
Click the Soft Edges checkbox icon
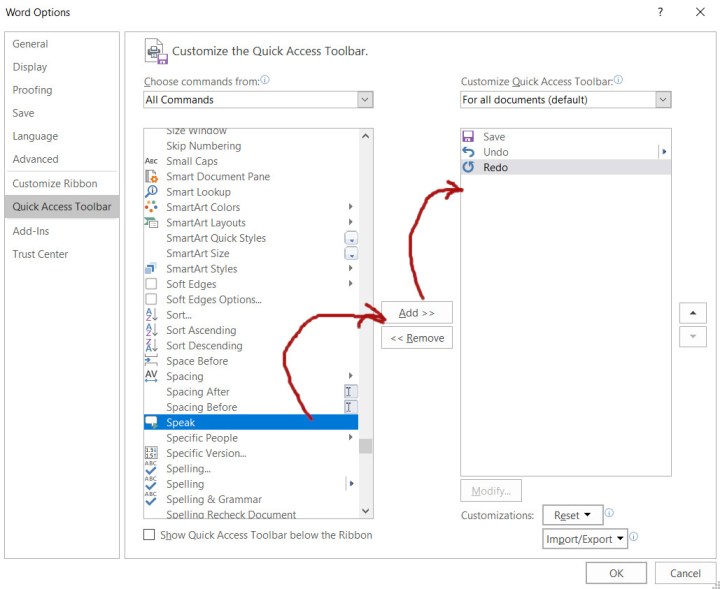coord(151,284)
